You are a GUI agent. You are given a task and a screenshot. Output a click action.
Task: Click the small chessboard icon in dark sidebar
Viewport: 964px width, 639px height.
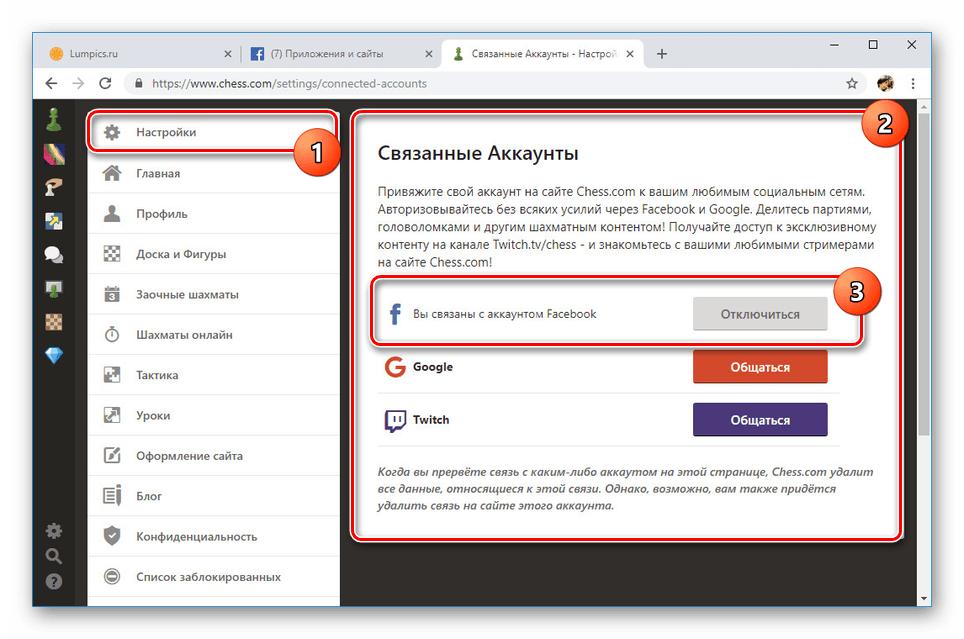[x=54, y=322]
